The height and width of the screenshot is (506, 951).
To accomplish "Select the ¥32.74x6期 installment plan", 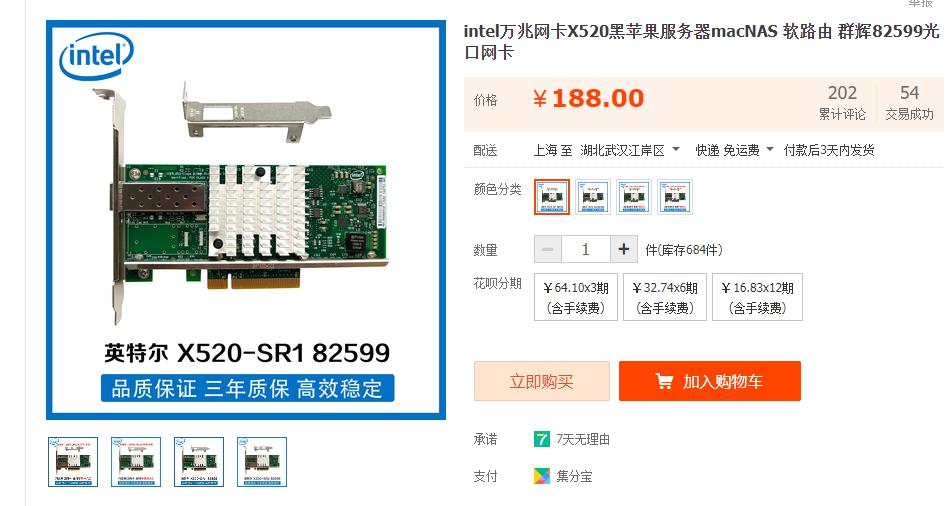I will (x=665, y=297).
